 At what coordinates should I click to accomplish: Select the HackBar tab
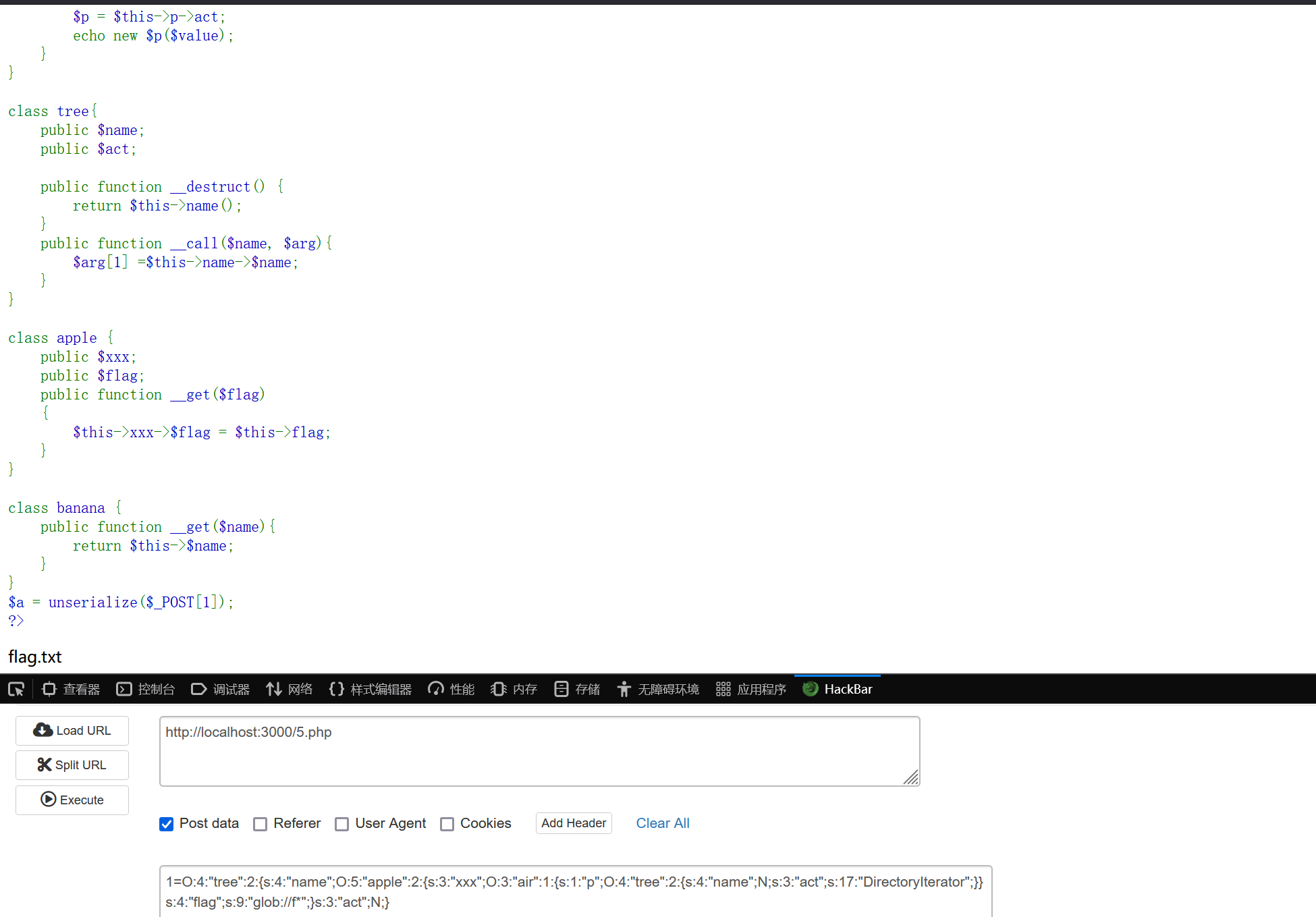[838, 689]
